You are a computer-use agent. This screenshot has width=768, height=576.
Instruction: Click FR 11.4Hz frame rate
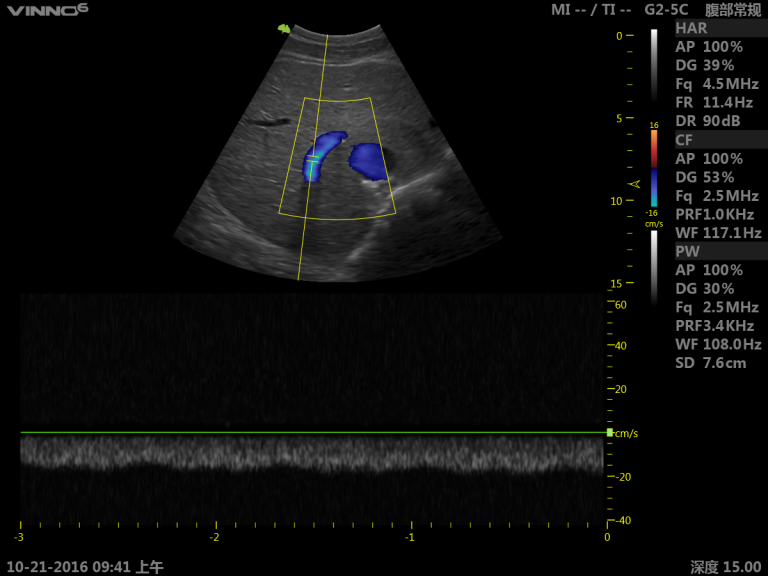coord(714,103)
